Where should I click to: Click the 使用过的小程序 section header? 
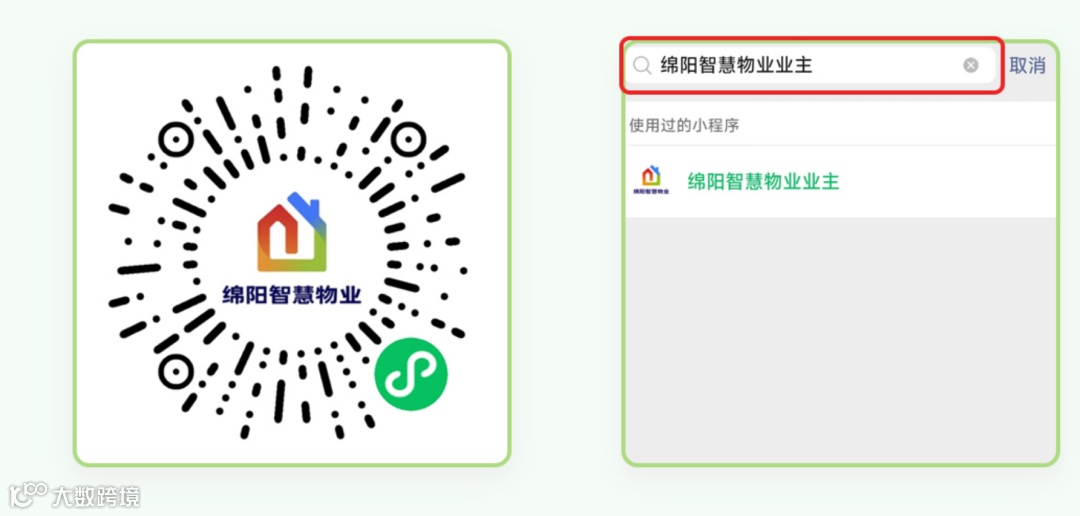pyautogui.click(x=684, y=125)
